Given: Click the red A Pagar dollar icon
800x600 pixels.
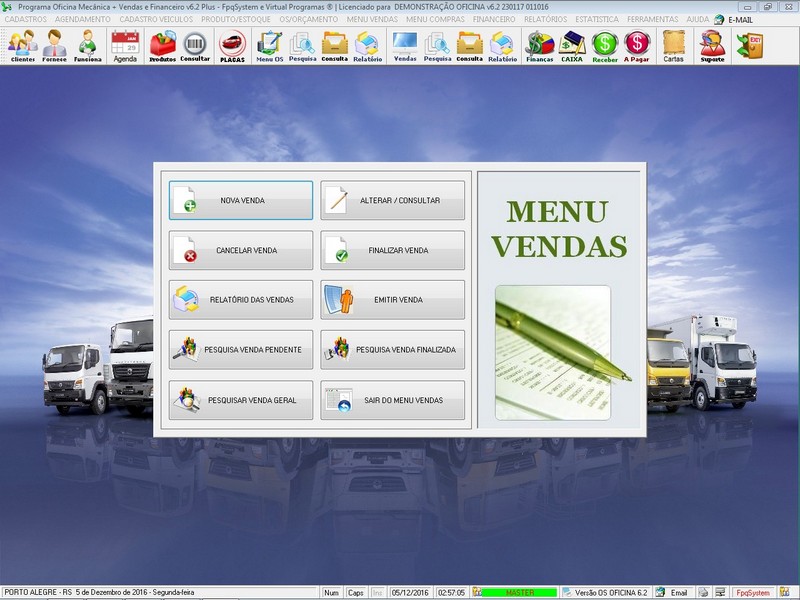Looking at the screenshot, I should pyautogui.click(x=637, y=46).
